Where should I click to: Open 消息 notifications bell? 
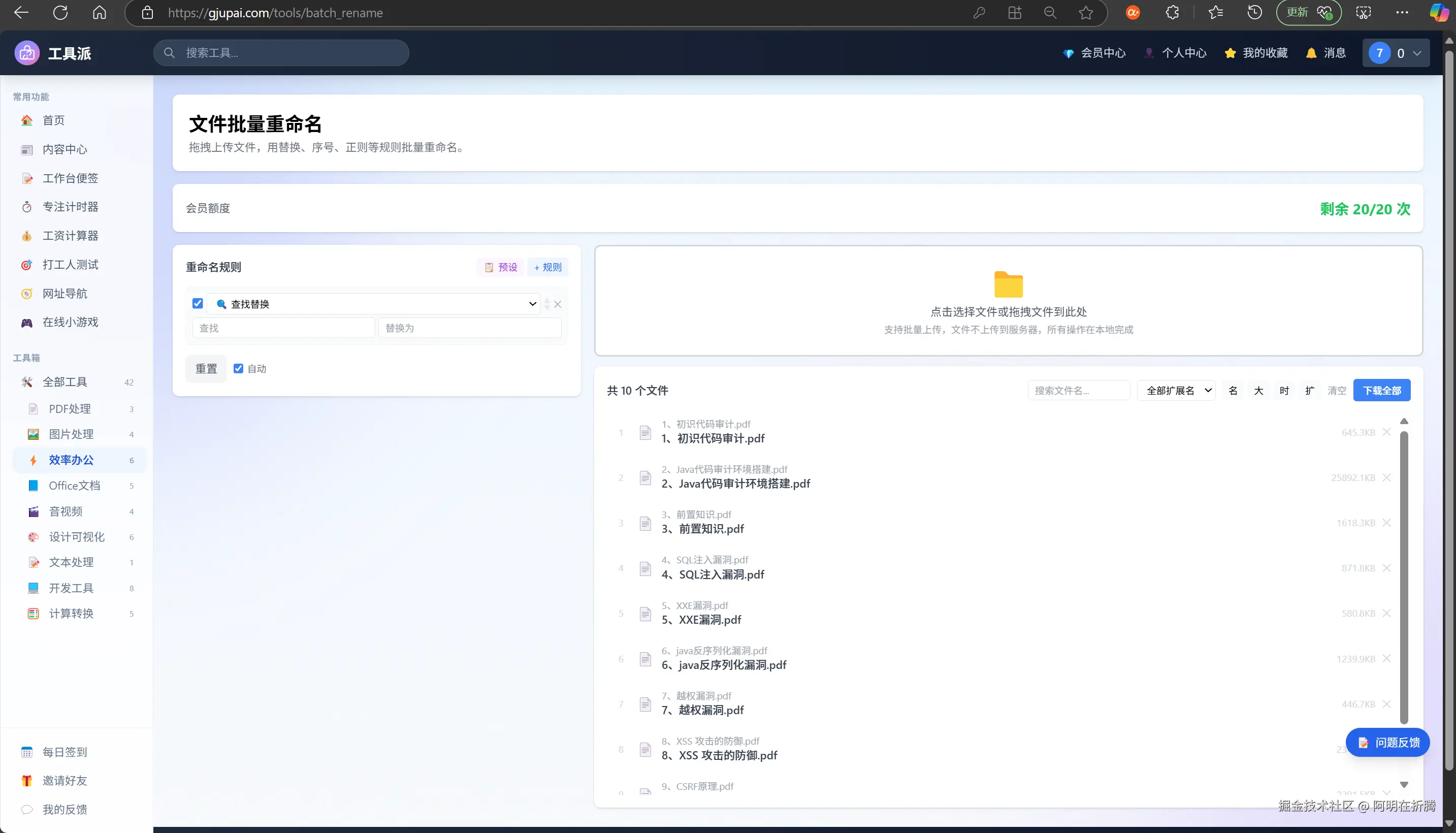coord(1325,53)
